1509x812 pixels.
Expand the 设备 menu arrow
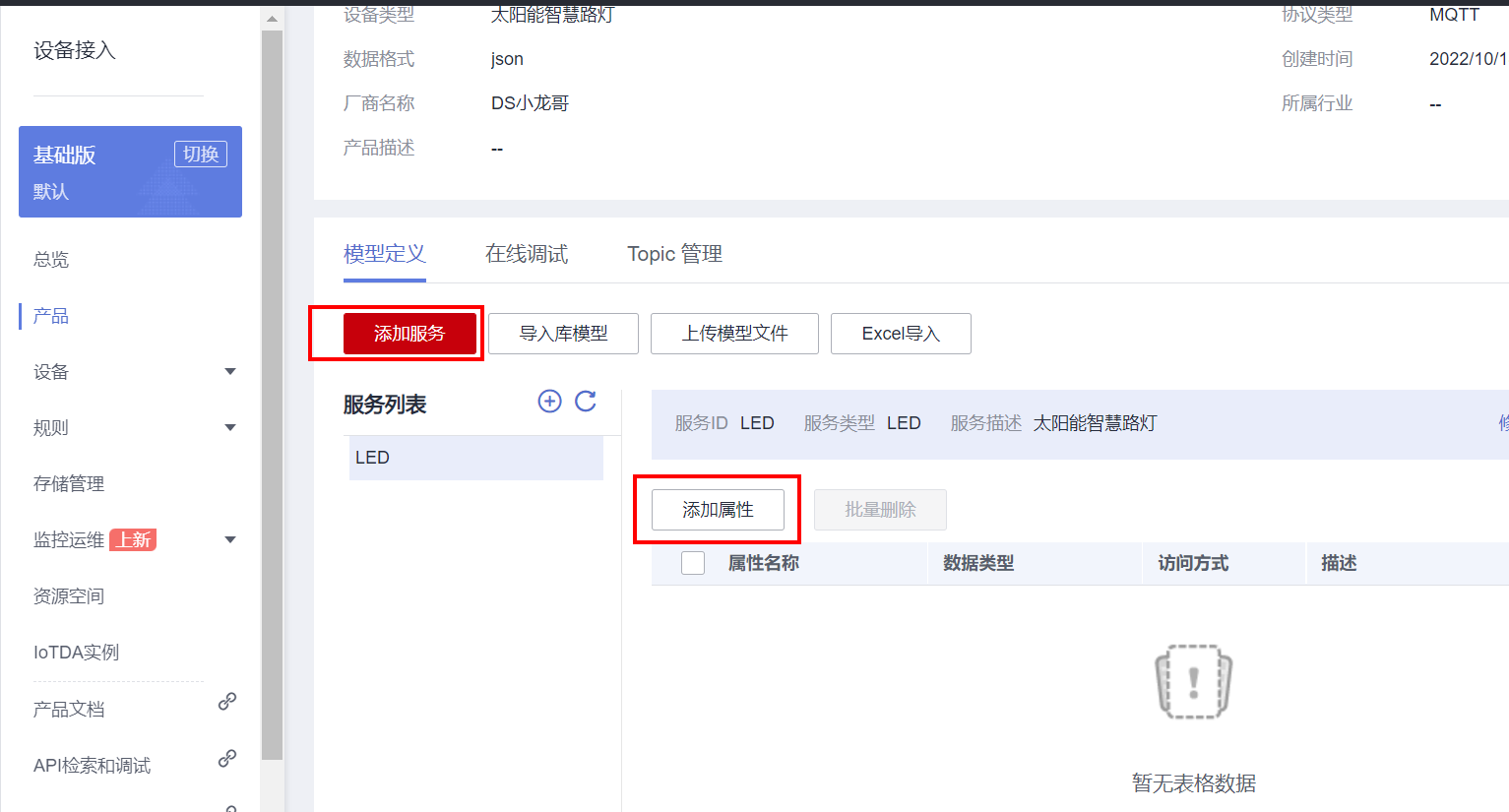(230, 372)
